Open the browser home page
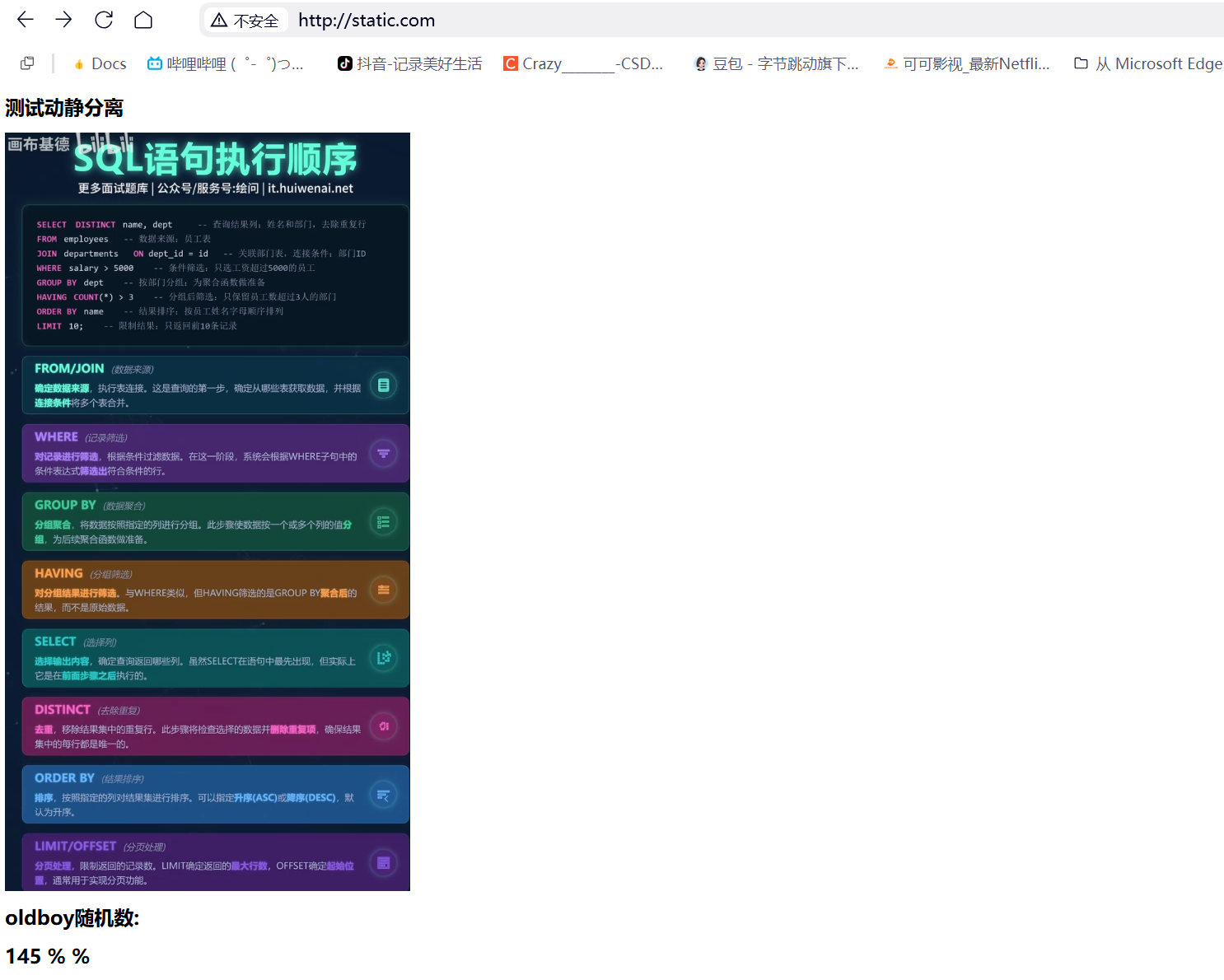 click(143, 20)
